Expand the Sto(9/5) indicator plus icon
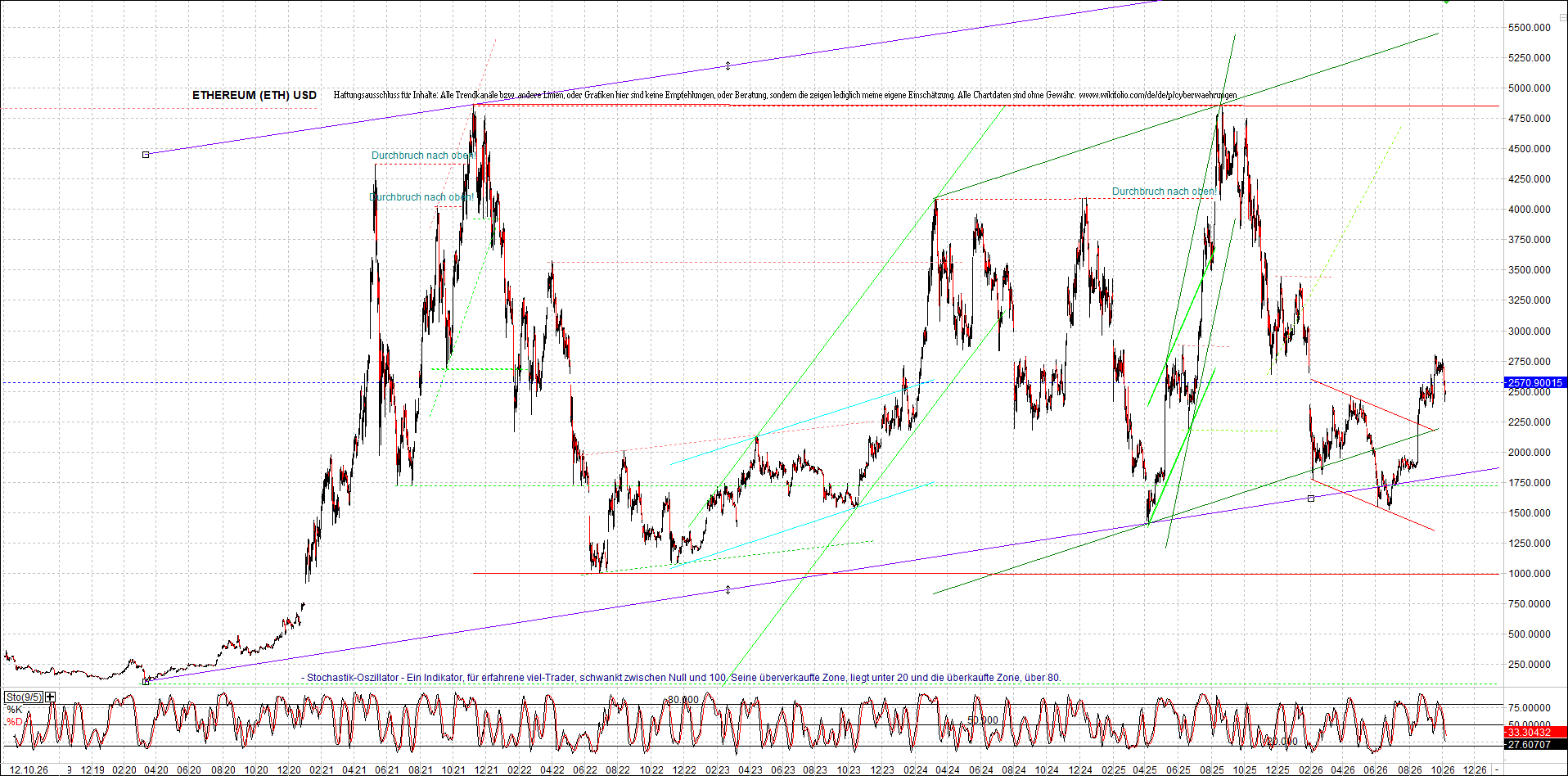 tap(51, 697)
